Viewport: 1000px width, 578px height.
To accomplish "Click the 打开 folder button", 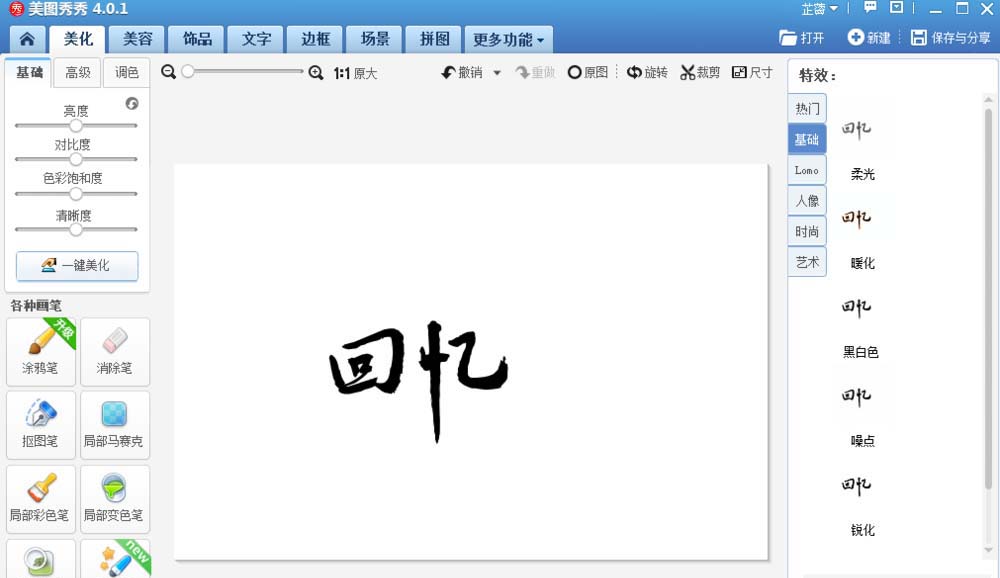I will 802,38.
